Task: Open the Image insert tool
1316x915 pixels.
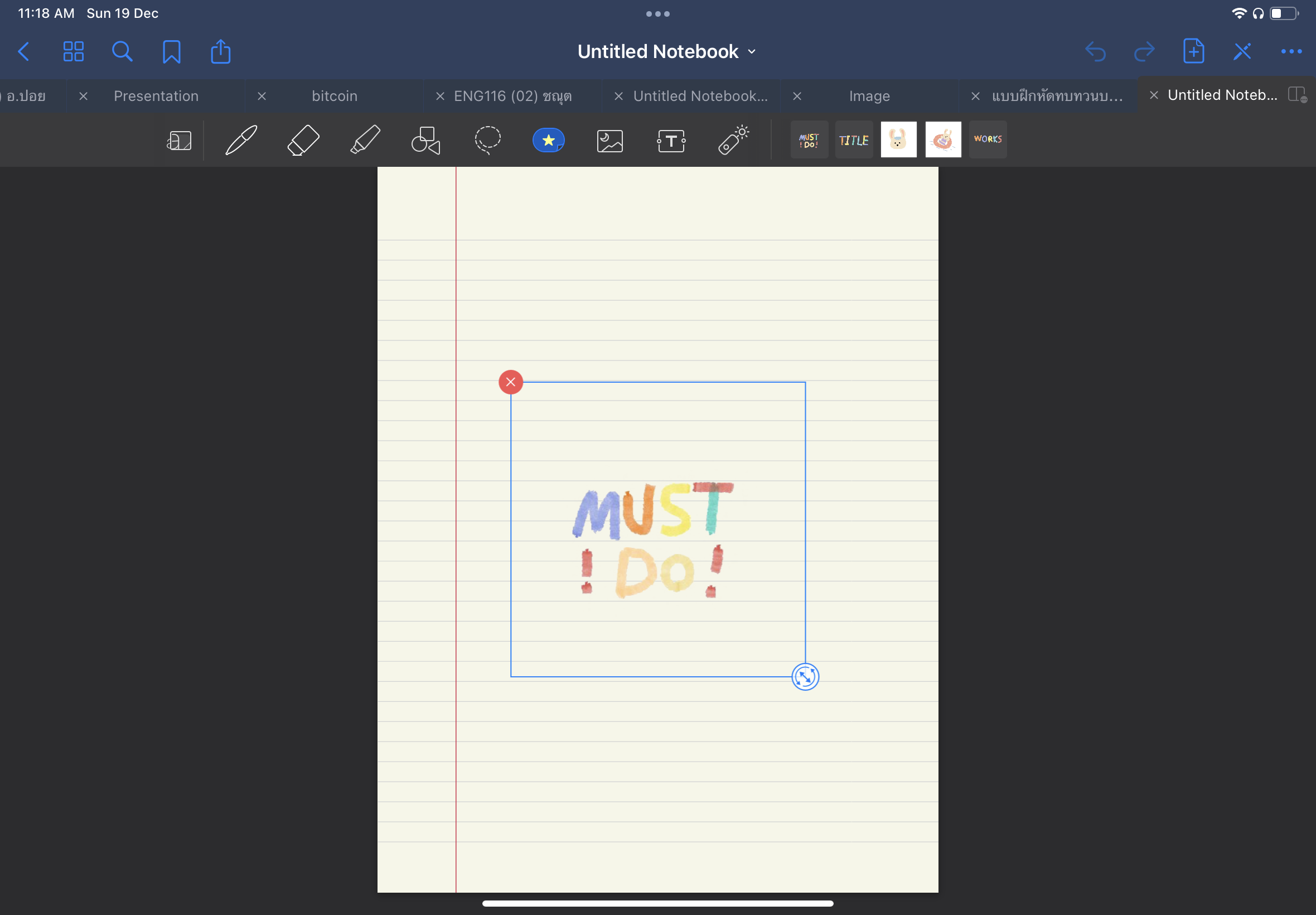Action: pos(609,140)
